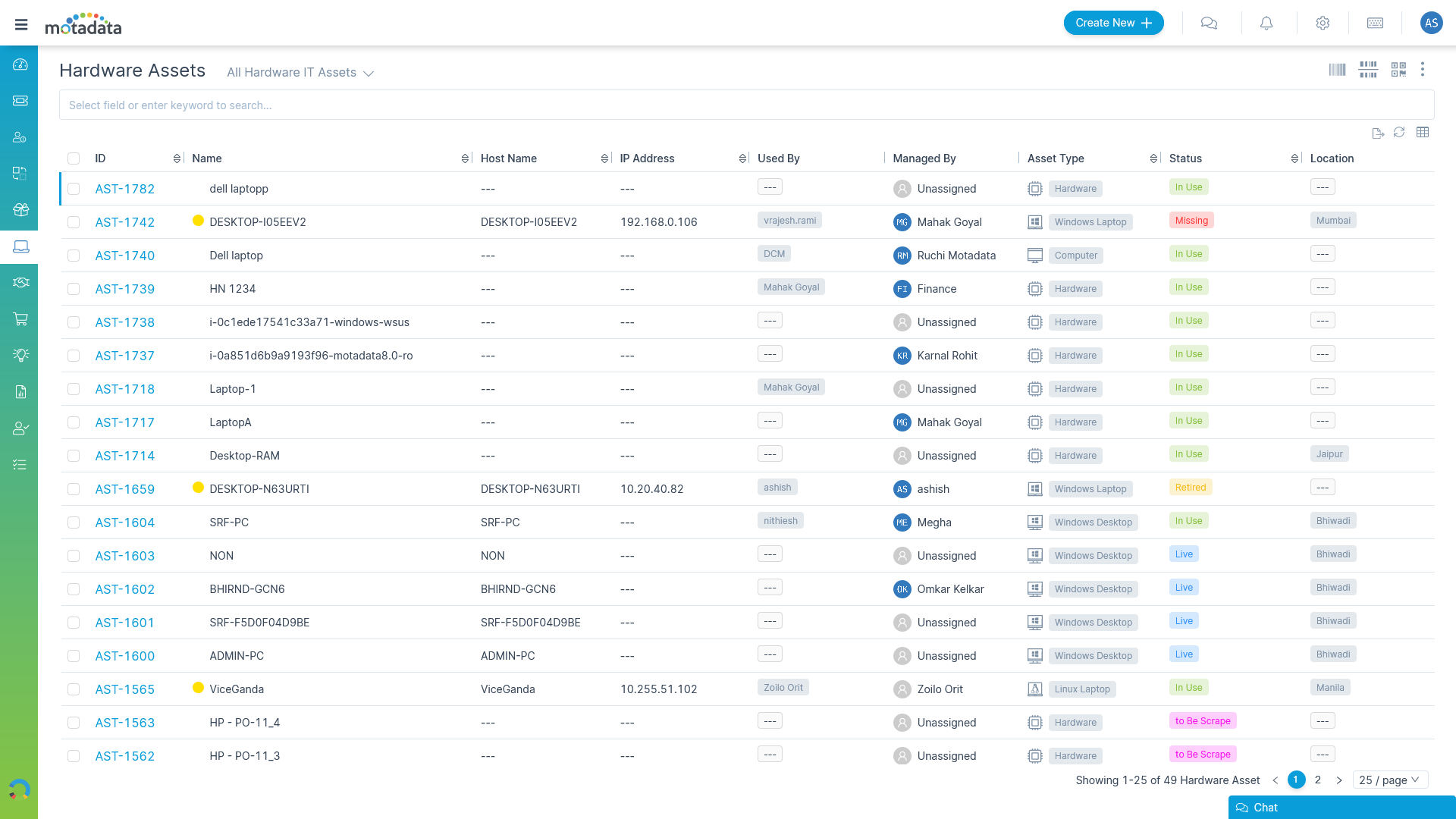This screenshot has height=819, width=1456.
Task: Click the handshake Vendor icon in sidebar
Action: pyautogui.click(x=19, y=282)
